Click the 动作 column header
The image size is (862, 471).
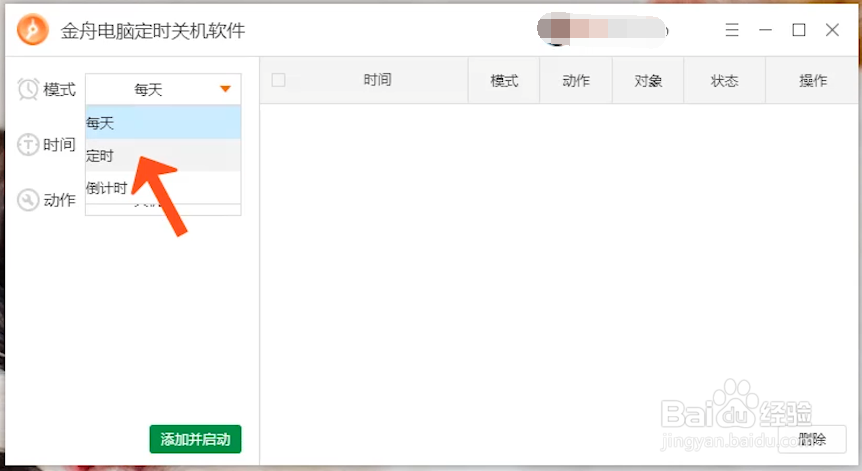[576, 80]
